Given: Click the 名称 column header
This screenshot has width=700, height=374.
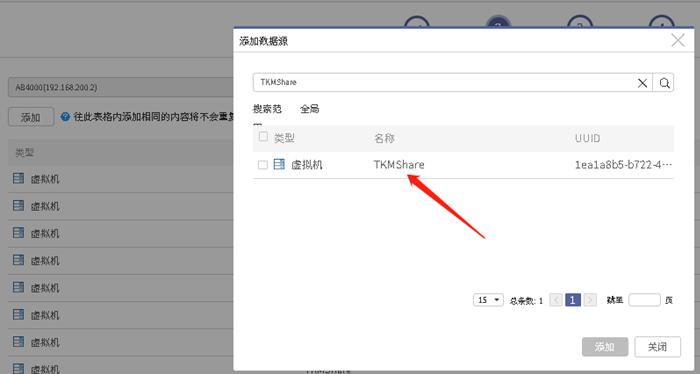Looking at the screenshot, I should (384, 138).
